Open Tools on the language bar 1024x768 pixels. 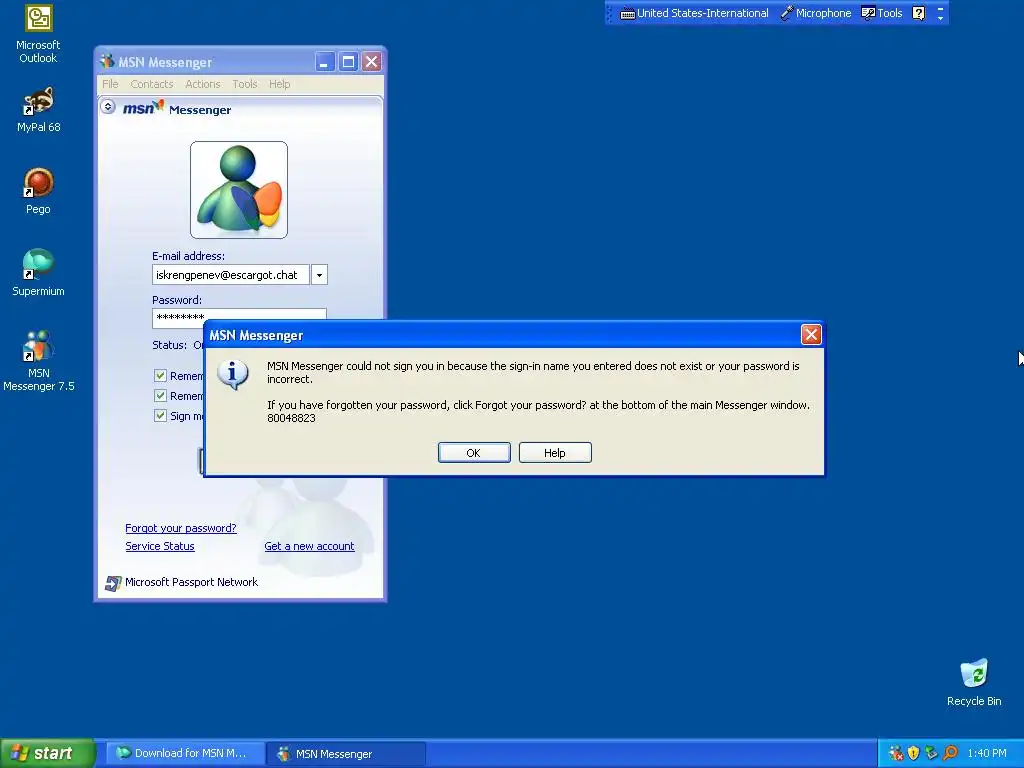tap(882, 13)
